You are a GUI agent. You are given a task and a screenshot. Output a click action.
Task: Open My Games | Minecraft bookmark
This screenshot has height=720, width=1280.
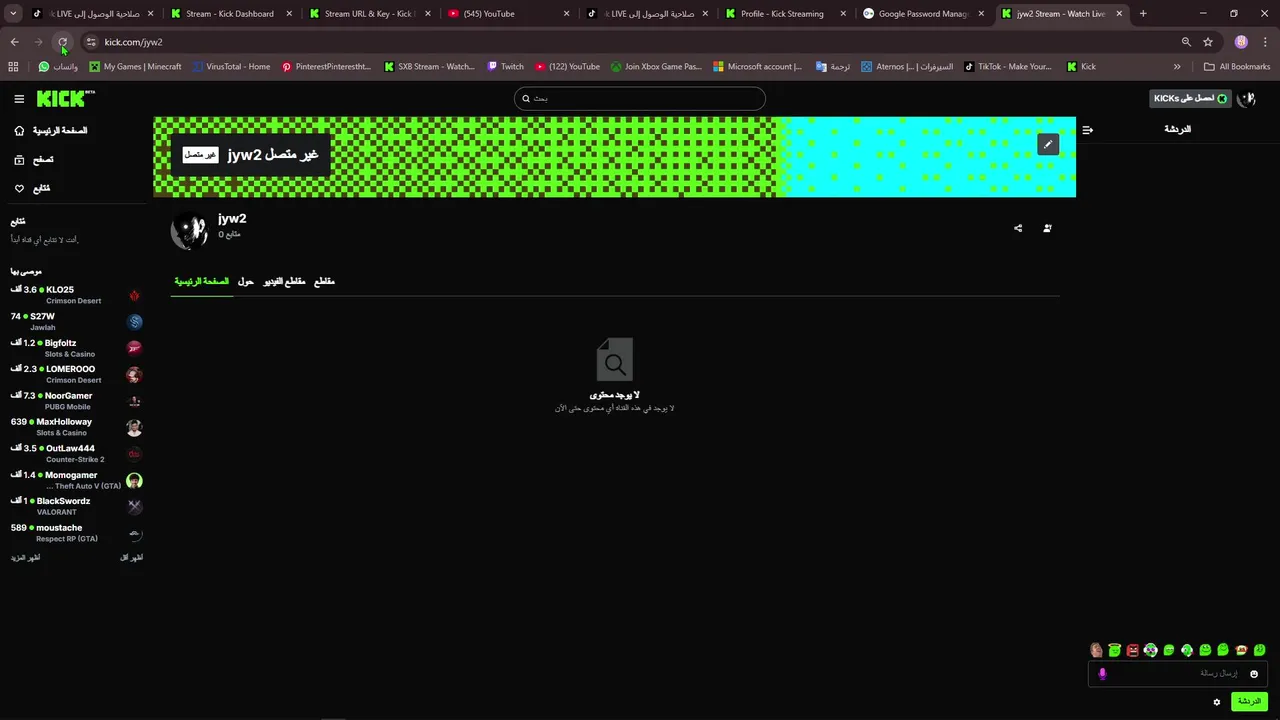[135, 67]
